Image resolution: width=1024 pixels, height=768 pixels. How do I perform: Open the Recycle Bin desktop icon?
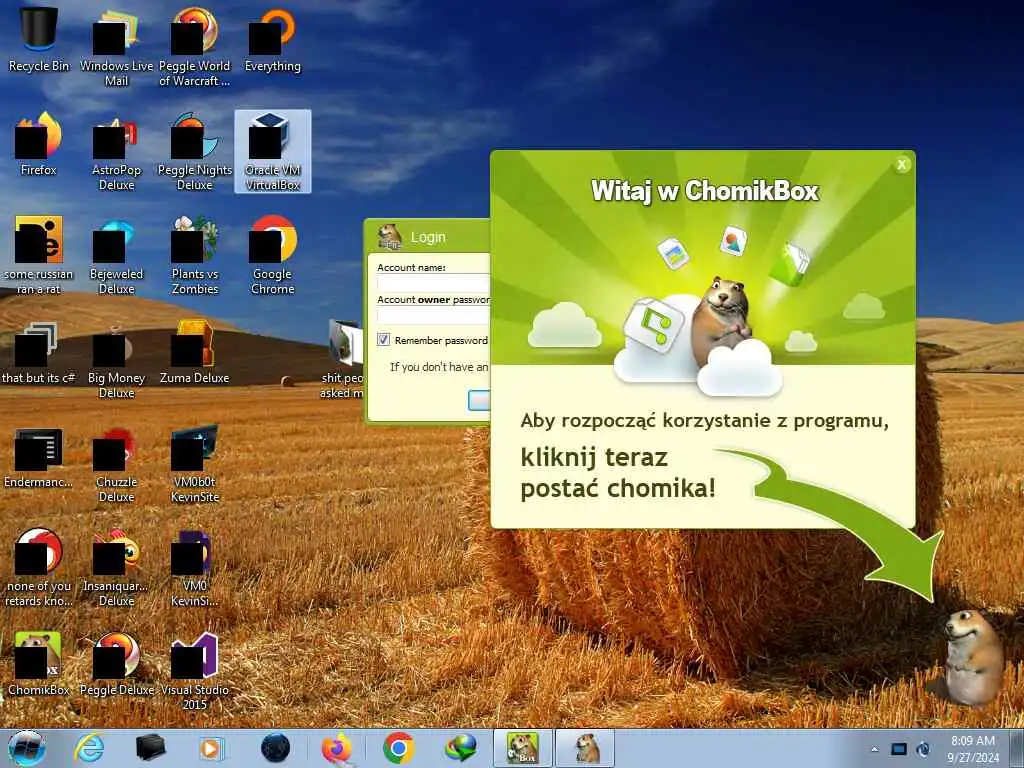39,39
